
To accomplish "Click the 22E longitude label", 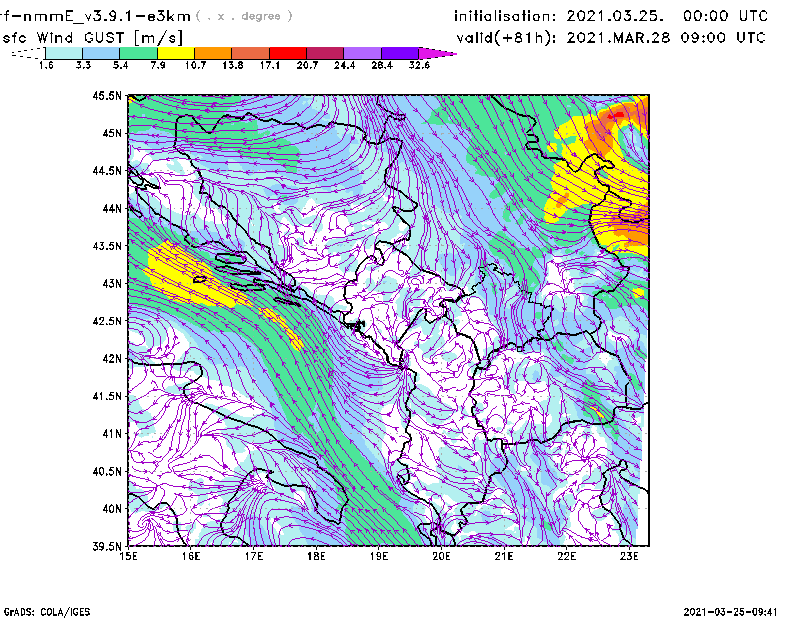I will [x=567, y=556].
